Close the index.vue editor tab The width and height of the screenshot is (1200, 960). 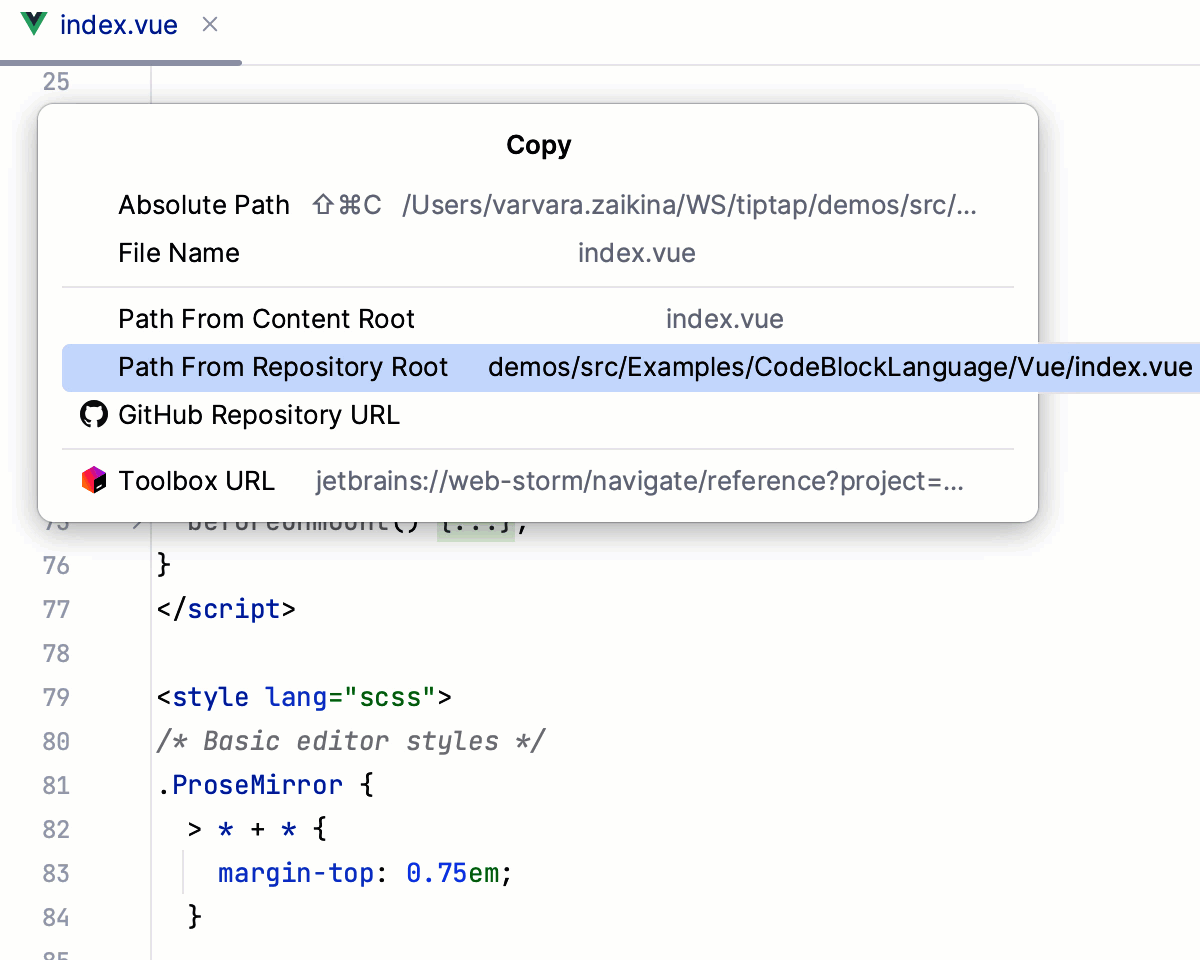[x=210, y=24]
